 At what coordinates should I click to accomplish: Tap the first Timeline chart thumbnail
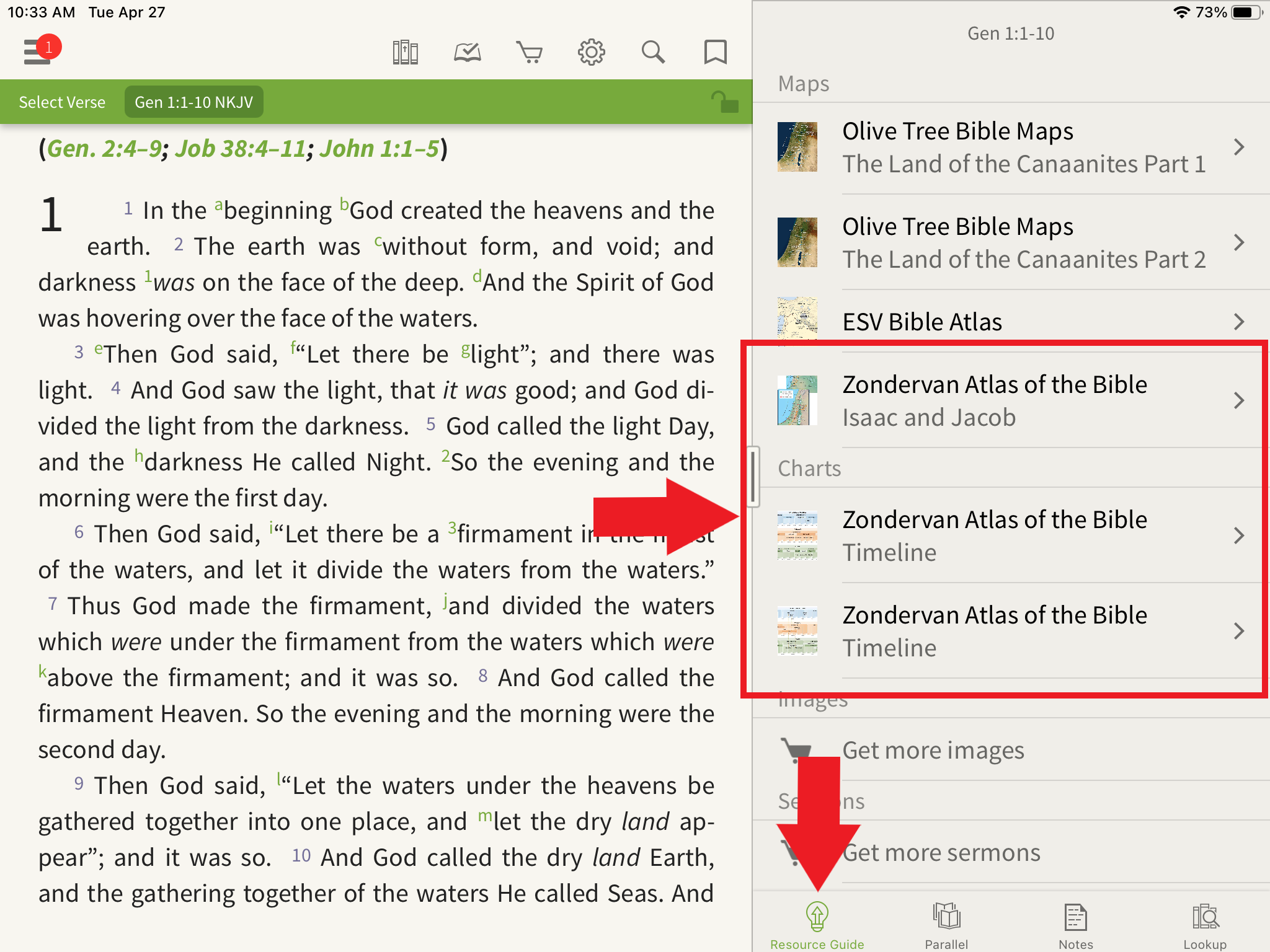pyautogui.click(x=797, y=535)
